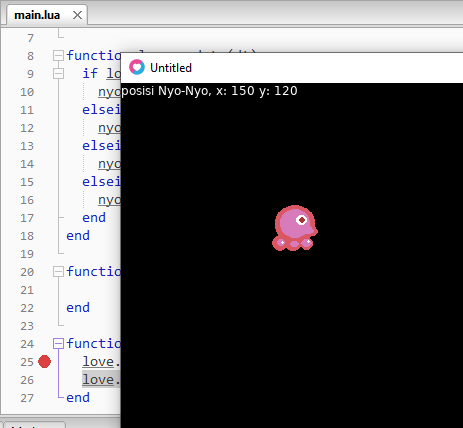Viewport: 463px width, 428px height.
Task: Click the LÖVE heart icon in title bar
Action: [x=137, y=67]
